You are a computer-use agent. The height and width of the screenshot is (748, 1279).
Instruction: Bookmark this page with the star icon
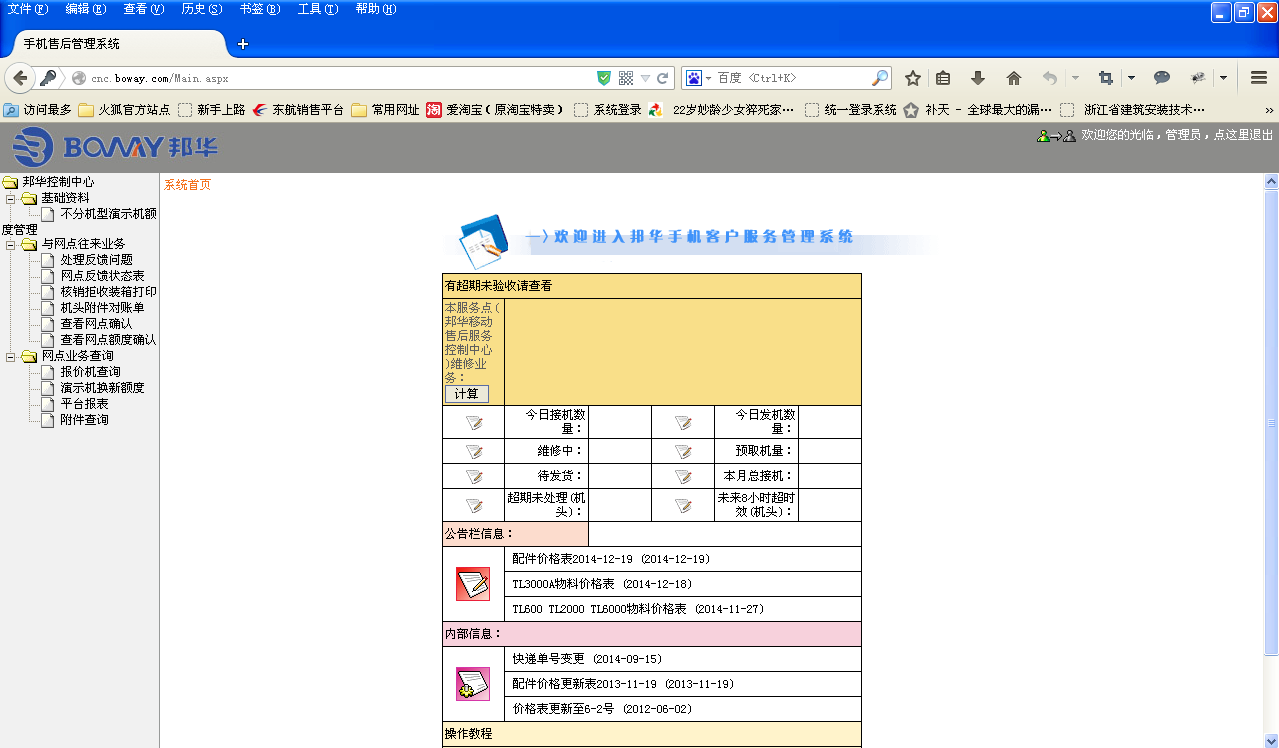click(x=912, y=78)
